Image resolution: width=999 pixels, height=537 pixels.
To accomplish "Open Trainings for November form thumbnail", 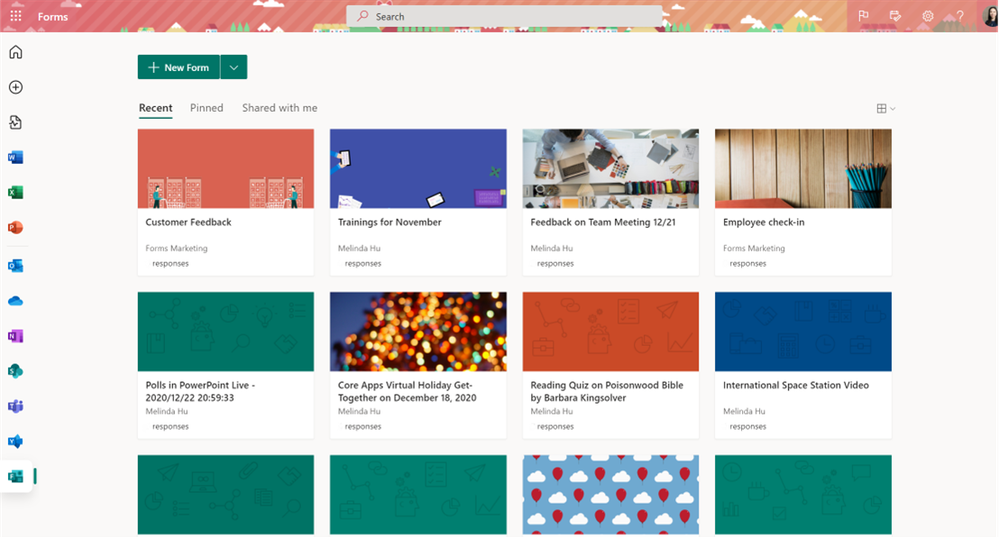I will [418, 169].
